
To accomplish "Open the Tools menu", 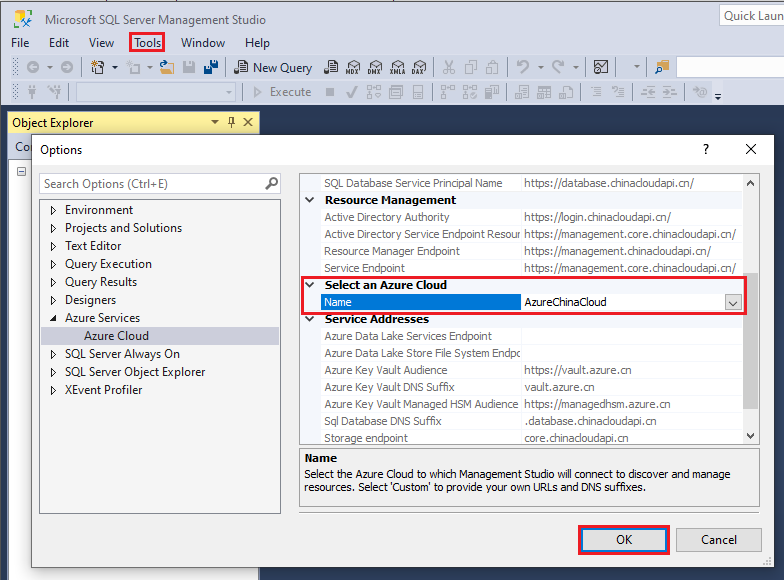I will [x=148, y=43].
